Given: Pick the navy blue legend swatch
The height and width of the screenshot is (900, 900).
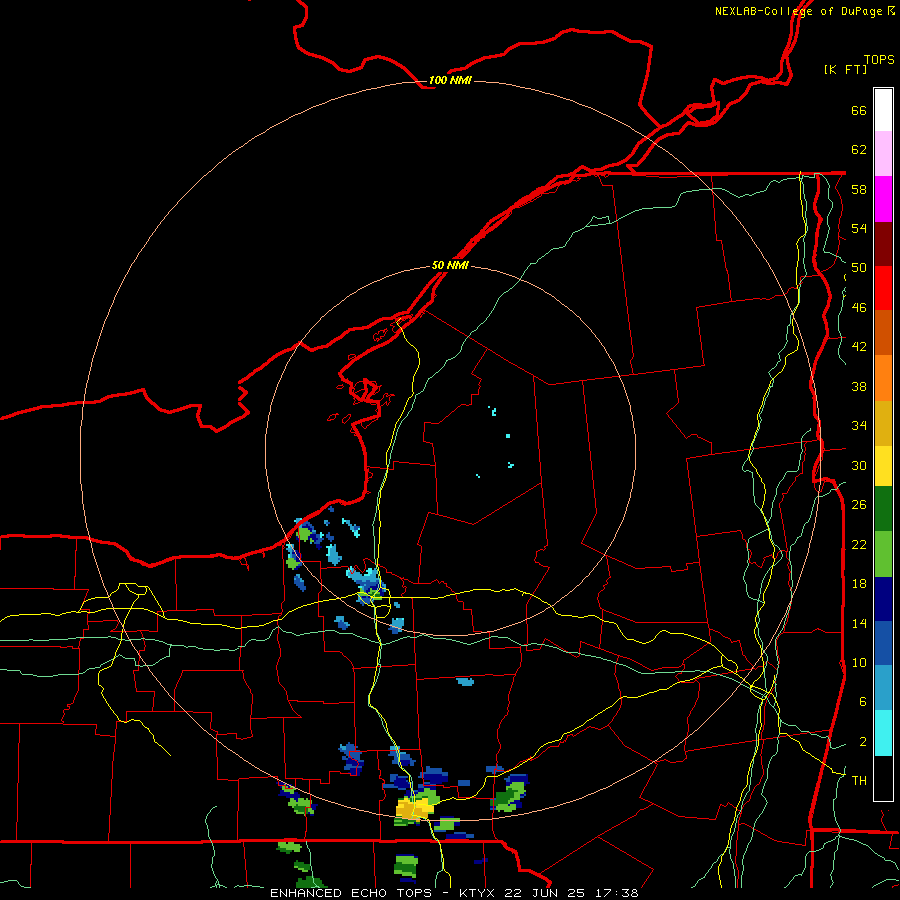Looking at the screenshot, I should click(x=883, y=599).
